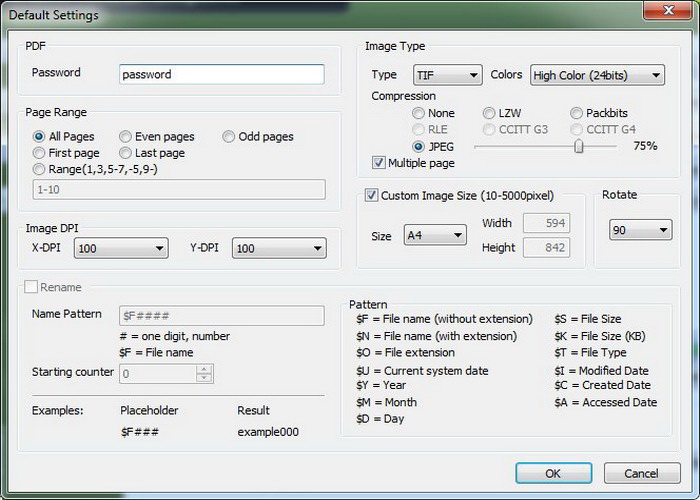Open the Colors dropdown High Color (24bits)
This screenshot has width=700, height=500.
pos(597,75)
